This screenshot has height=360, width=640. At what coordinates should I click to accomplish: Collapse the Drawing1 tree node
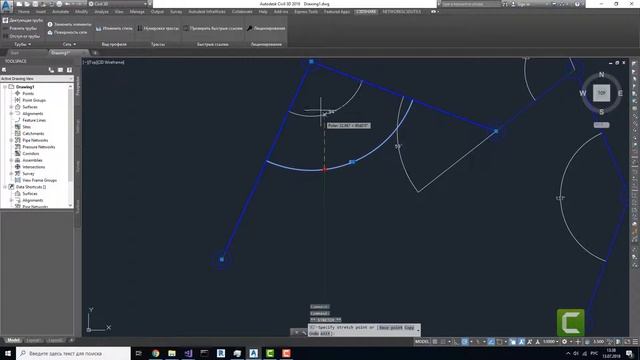tap(5, 87)
